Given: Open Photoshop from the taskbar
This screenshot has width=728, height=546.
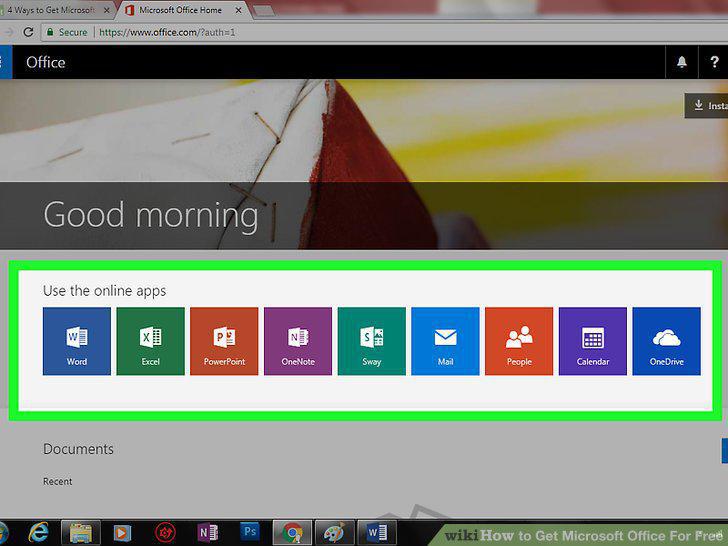Looking at the screenshot, I should (249, 531).
